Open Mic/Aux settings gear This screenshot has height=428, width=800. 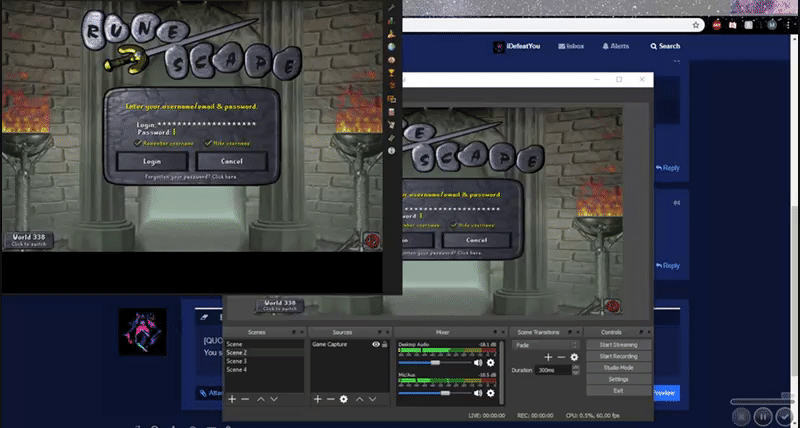[x=490, y=393]
